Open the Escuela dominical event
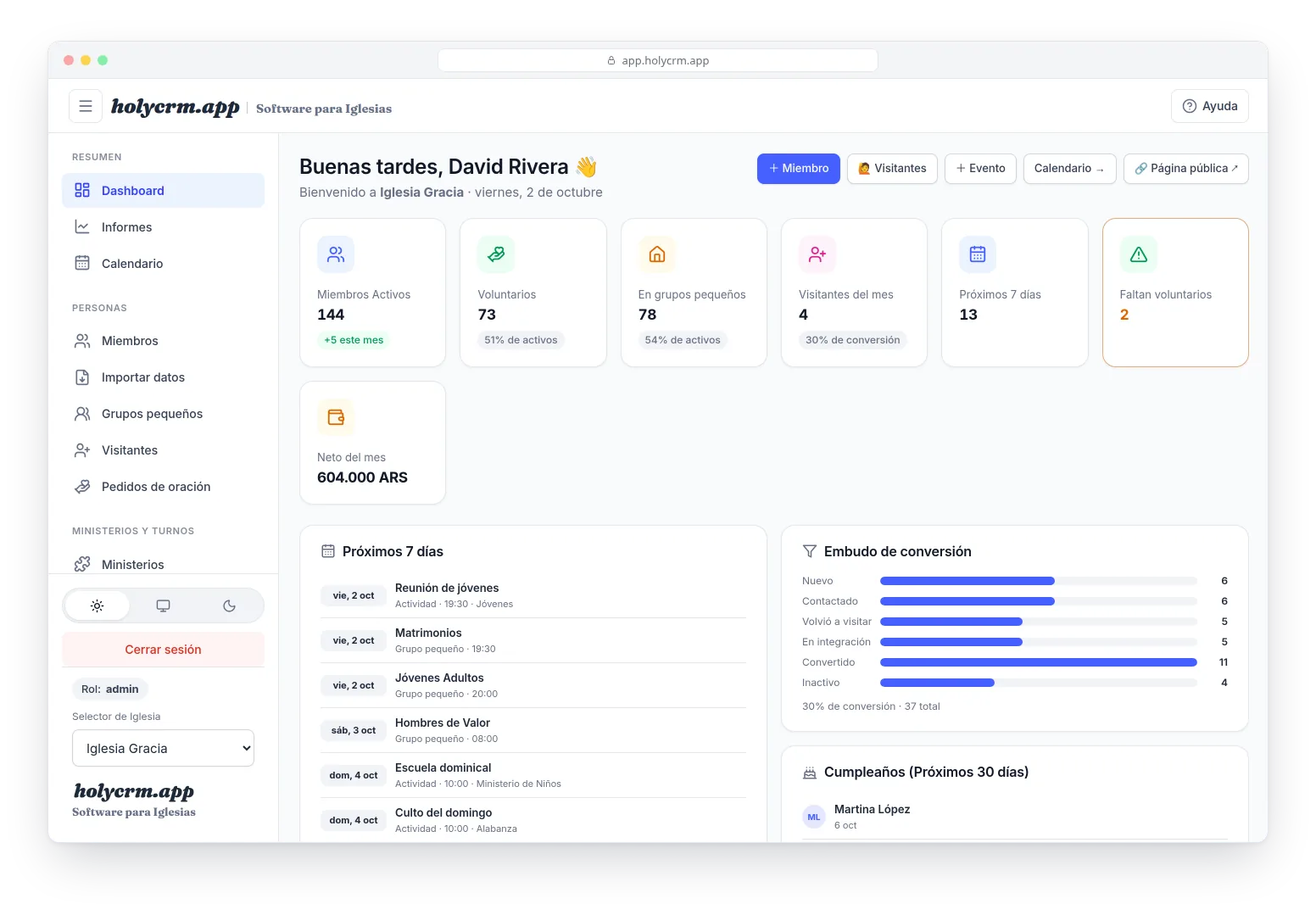The height and width of the screenshot is (904, 1316). (x=533, y=775)
